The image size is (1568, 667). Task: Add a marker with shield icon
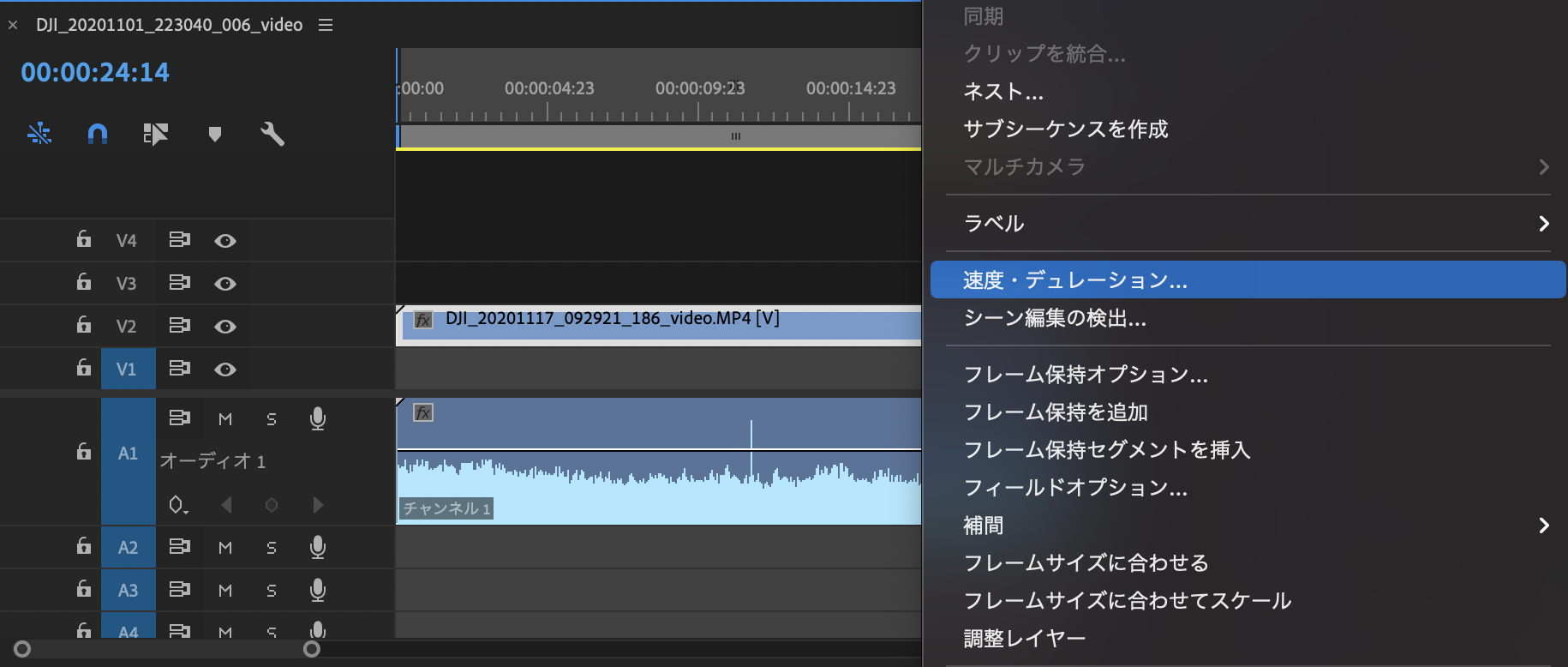(215, 134)
